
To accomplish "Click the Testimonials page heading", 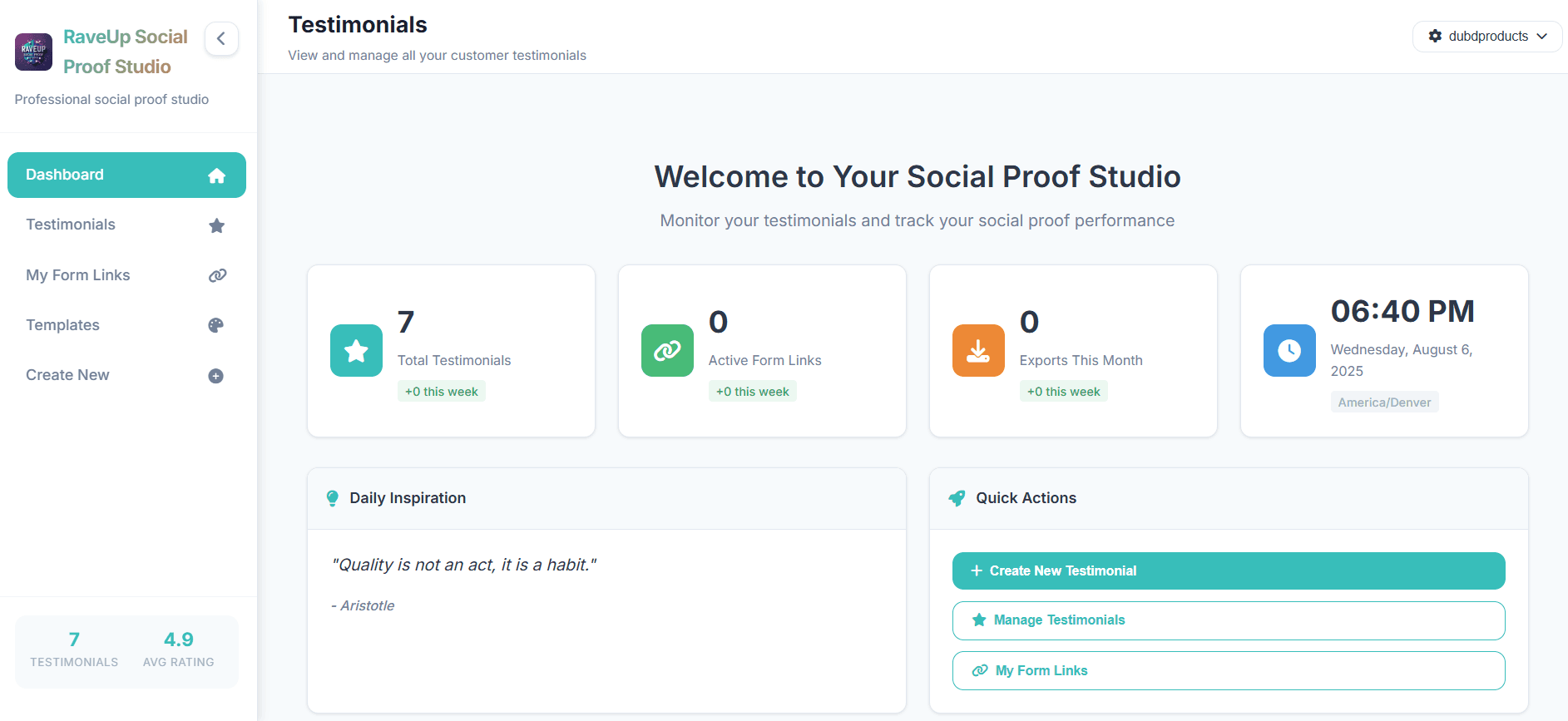I will pyautogui.click(x=358, y=25).
